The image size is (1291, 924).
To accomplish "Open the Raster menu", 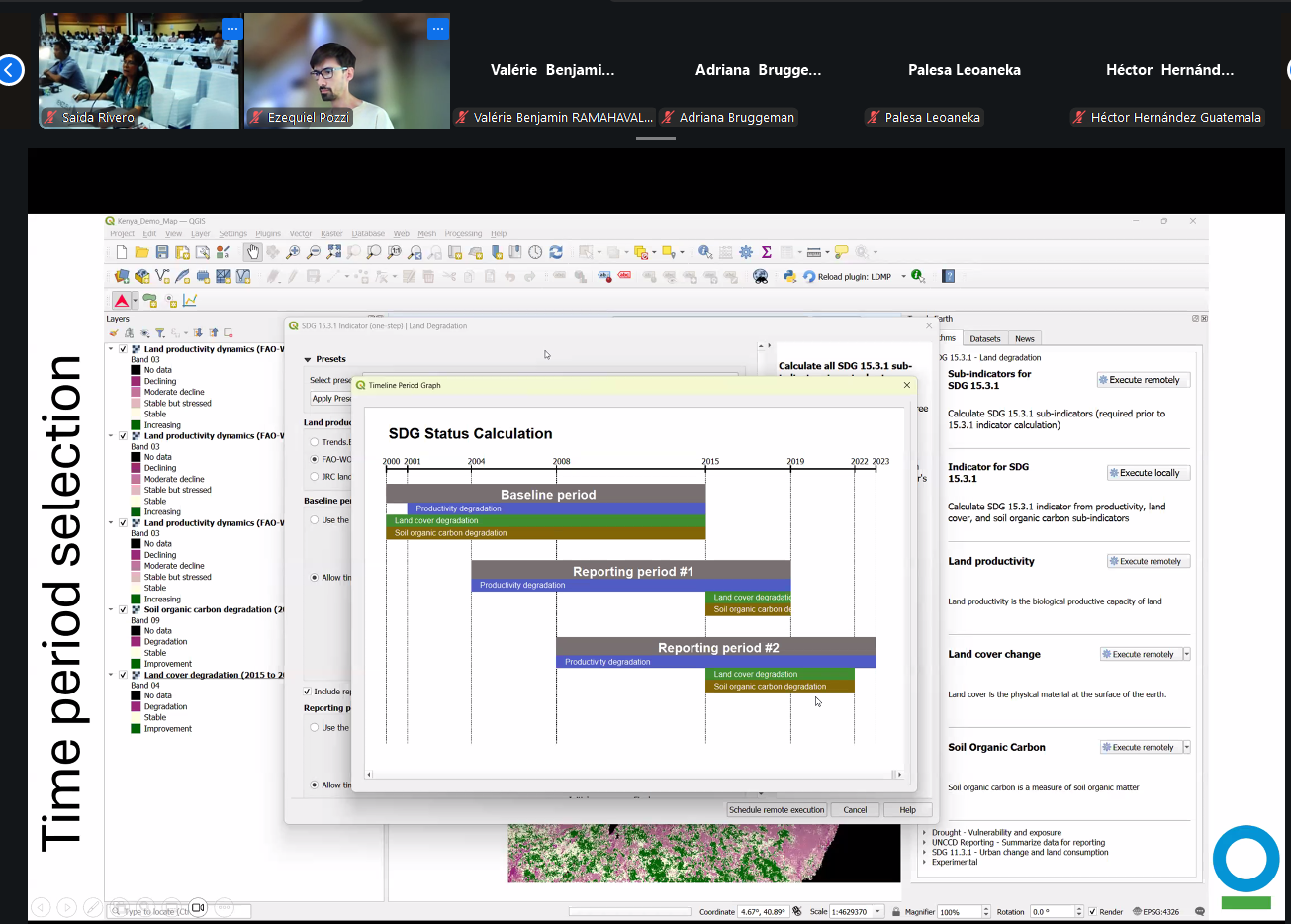I will pyautogui.click(x=331, y=234).
